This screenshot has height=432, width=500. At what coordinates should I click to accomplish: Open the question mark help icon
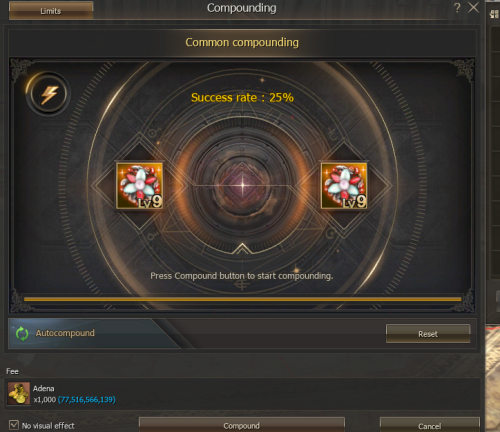click(457, 8)
